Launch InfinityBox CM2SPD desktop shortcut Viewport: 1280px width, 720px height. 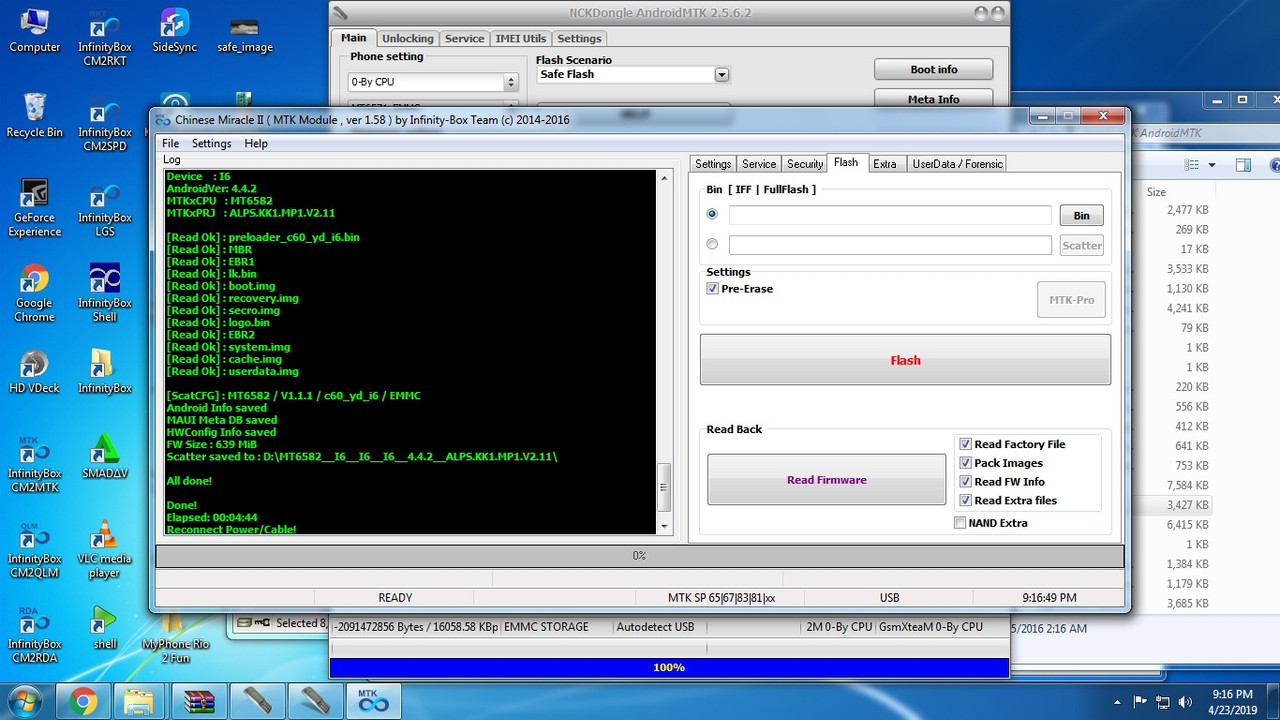[x=105, y=123]
